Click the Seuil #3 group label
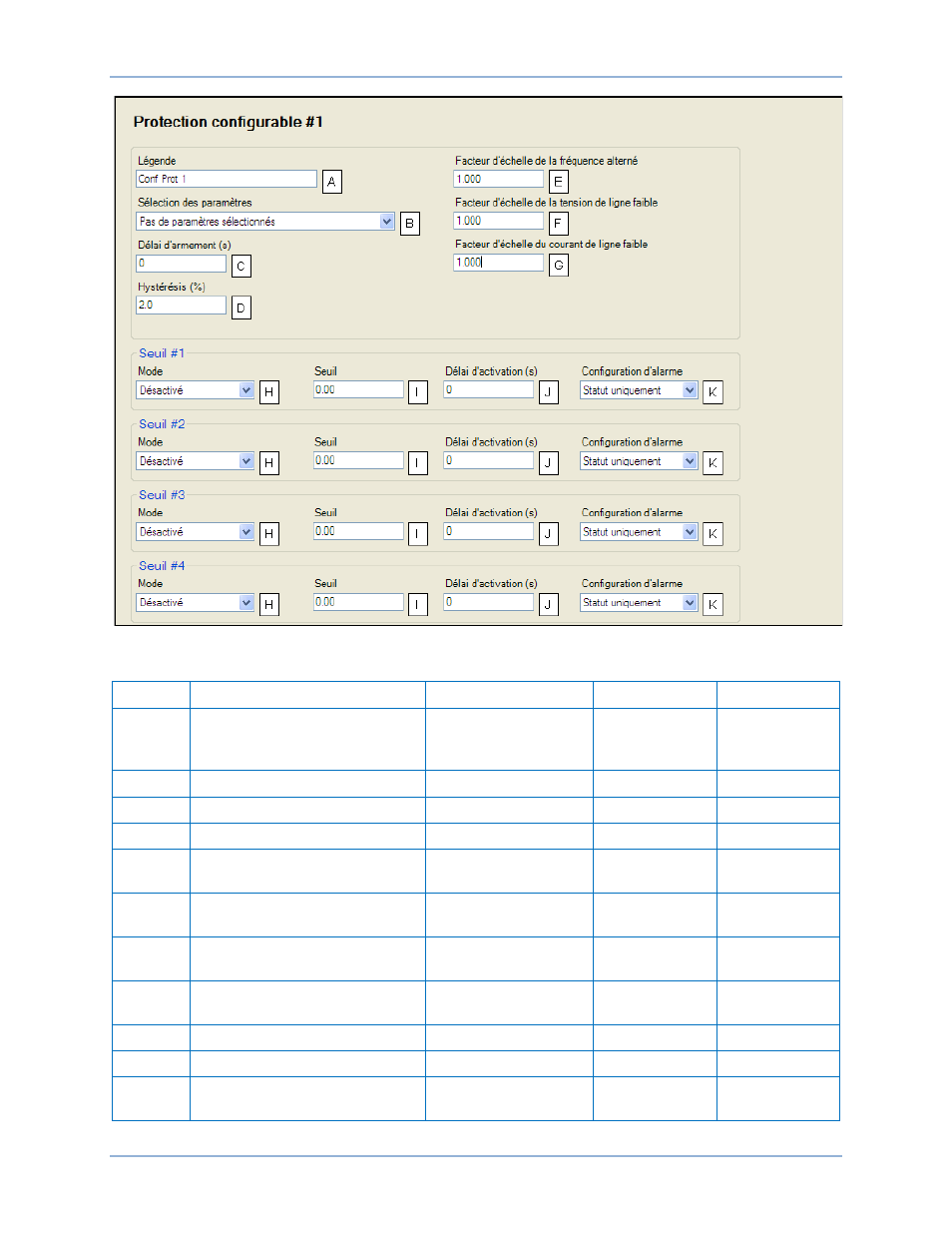The width and height of the screenshot is (952, 1233). (162, 495)
